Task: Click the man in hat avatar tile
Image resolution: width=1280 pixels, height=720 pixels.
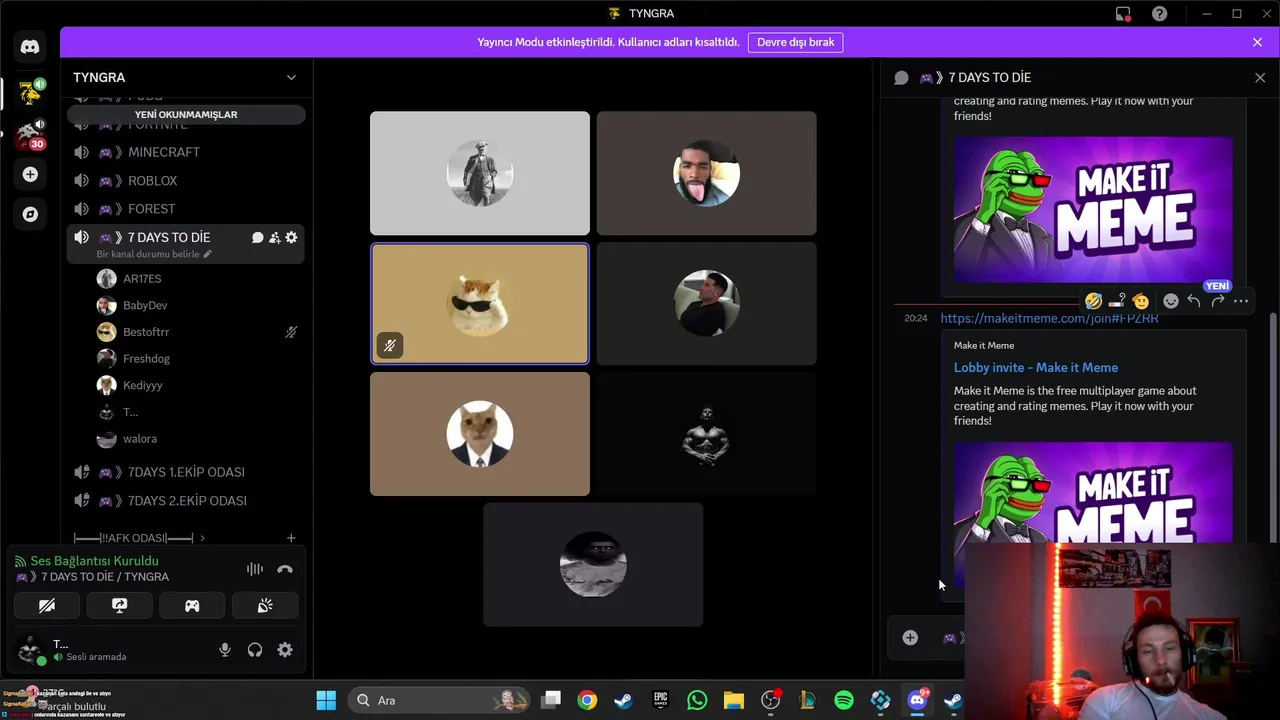Action: 480,173
